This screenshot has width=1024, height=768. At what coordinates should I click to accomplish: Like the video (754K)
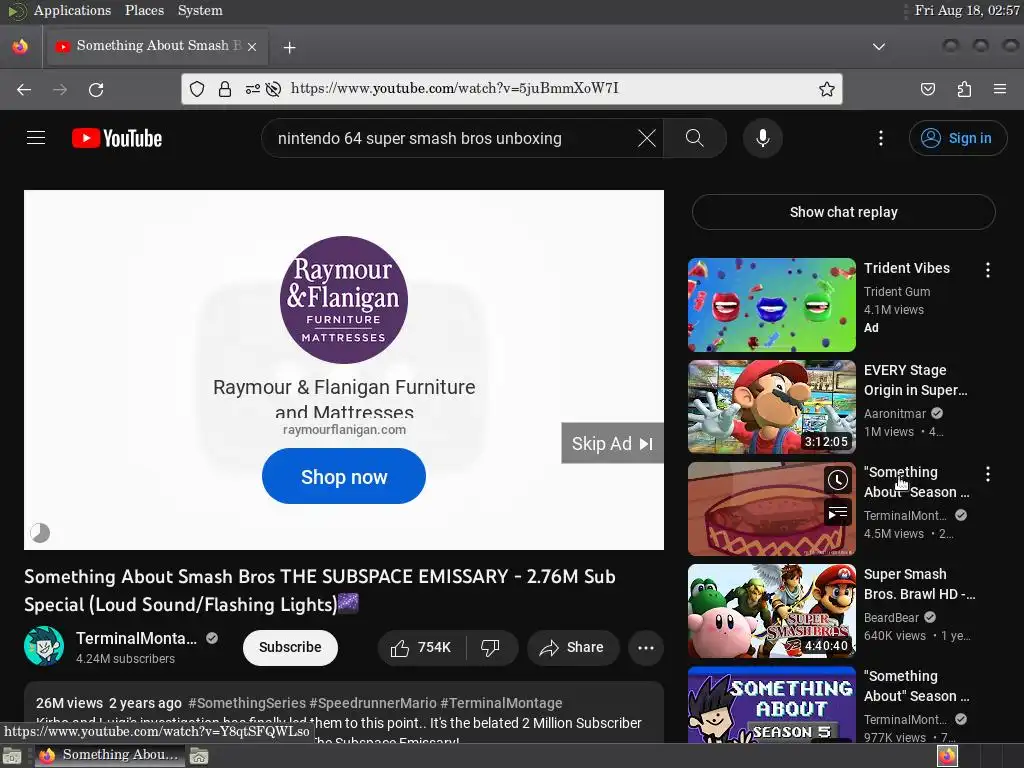click(x=421, y=647)
